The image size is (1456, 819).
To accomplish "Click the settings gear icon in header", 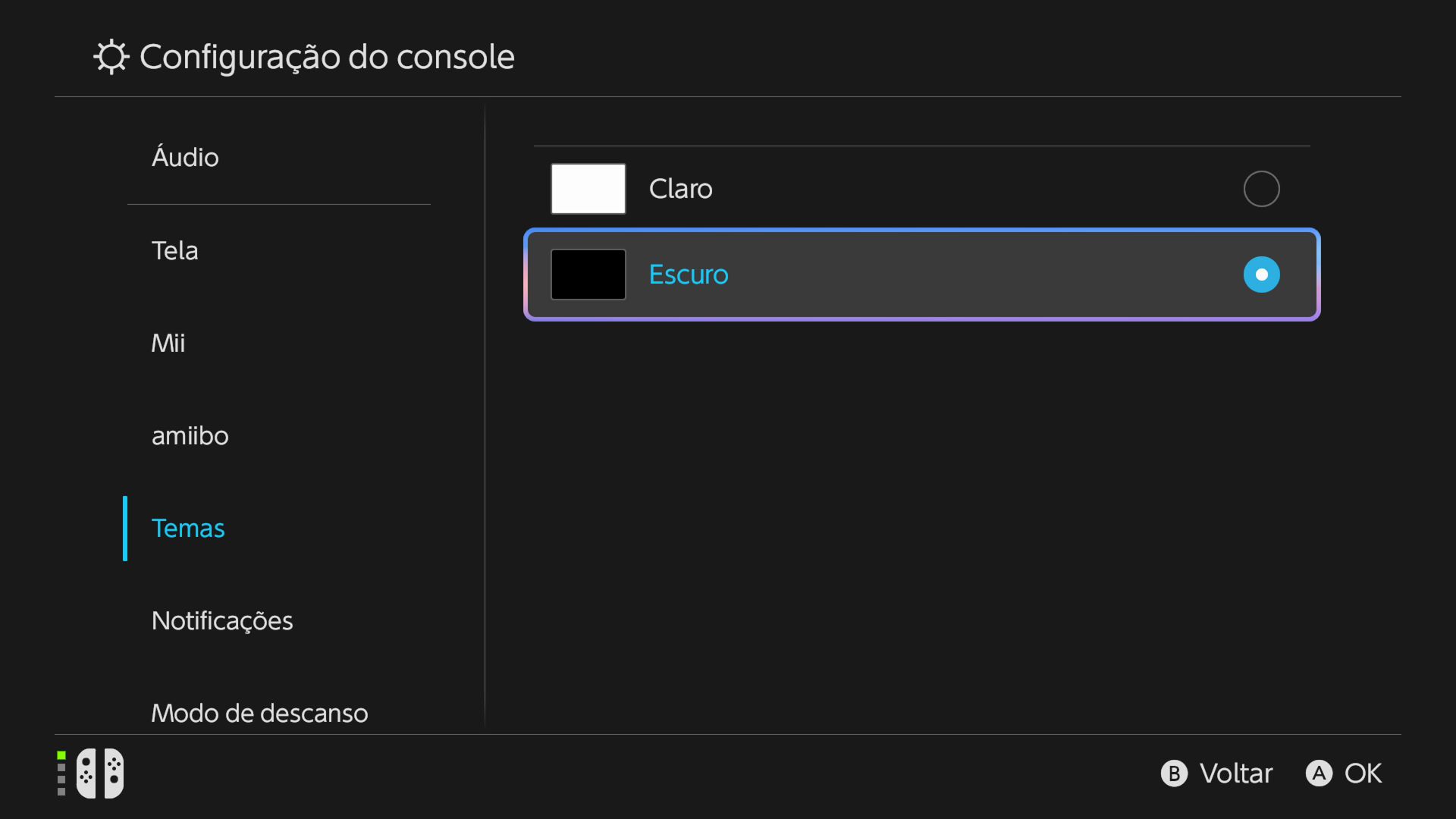I will click(x=111, y=57).
